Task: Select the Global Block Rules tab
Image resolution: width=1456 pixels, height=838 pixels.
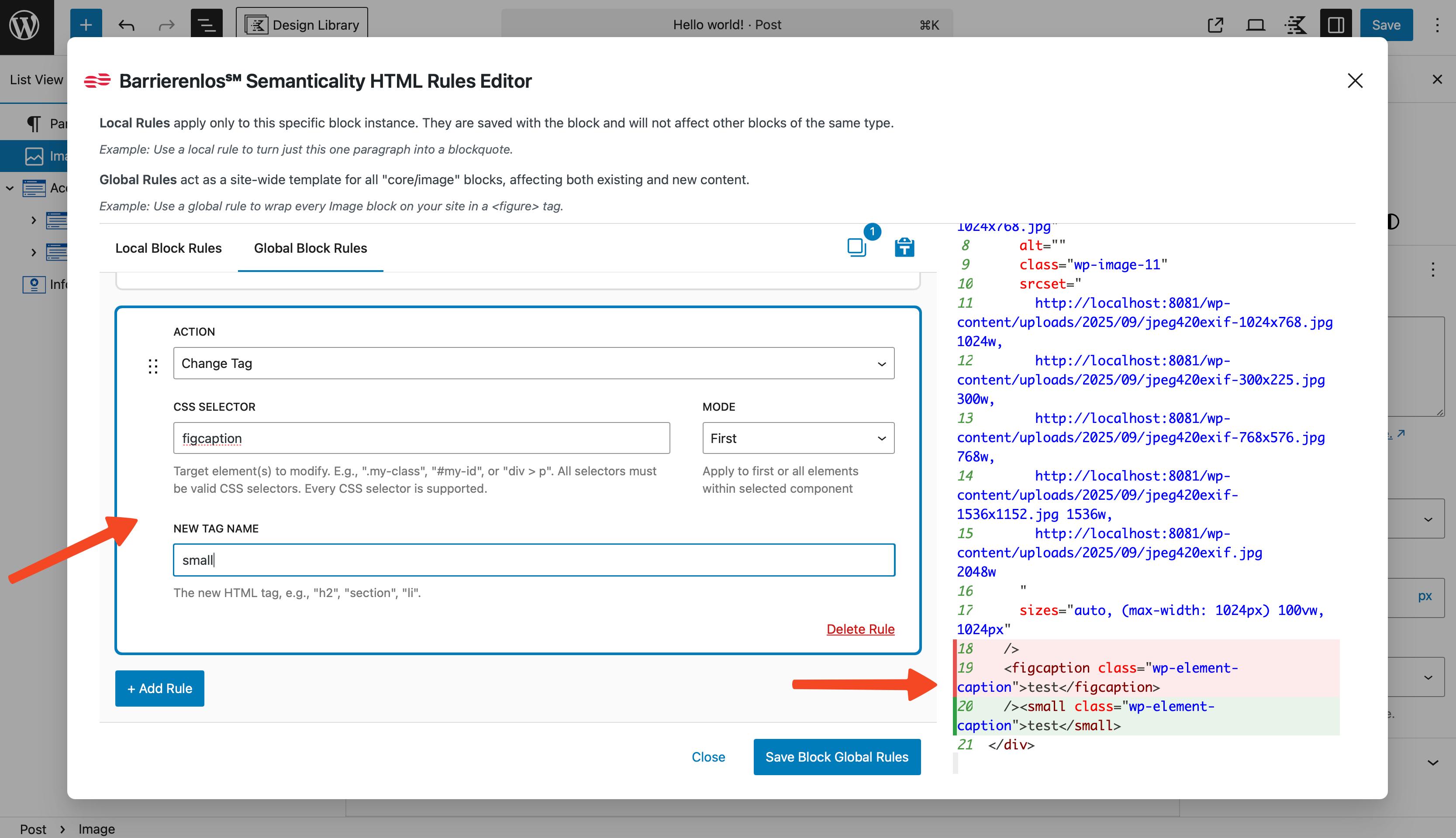Action: click(x=311, y=248)
